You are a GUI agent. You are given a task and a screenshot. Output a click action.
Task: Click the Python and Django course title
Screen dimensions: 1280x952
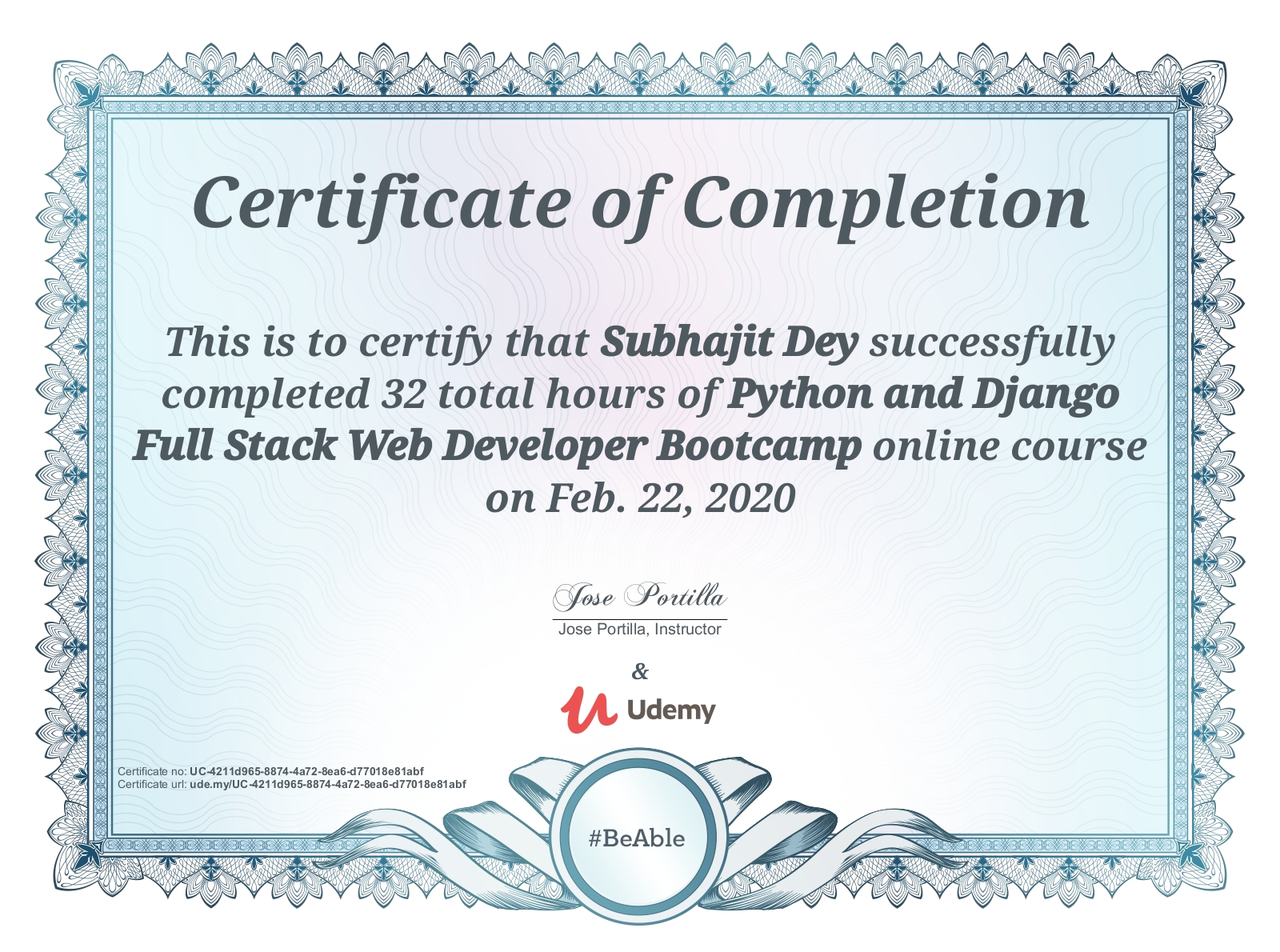coord(922,394)
